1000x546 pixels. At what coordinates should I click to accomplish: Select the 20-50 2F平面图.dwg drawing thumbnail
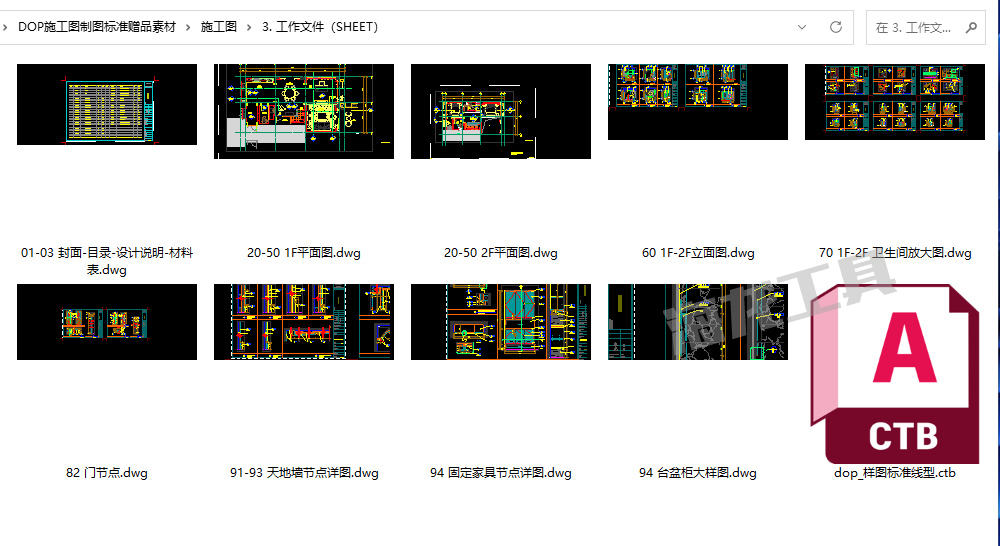pos(501,111)
